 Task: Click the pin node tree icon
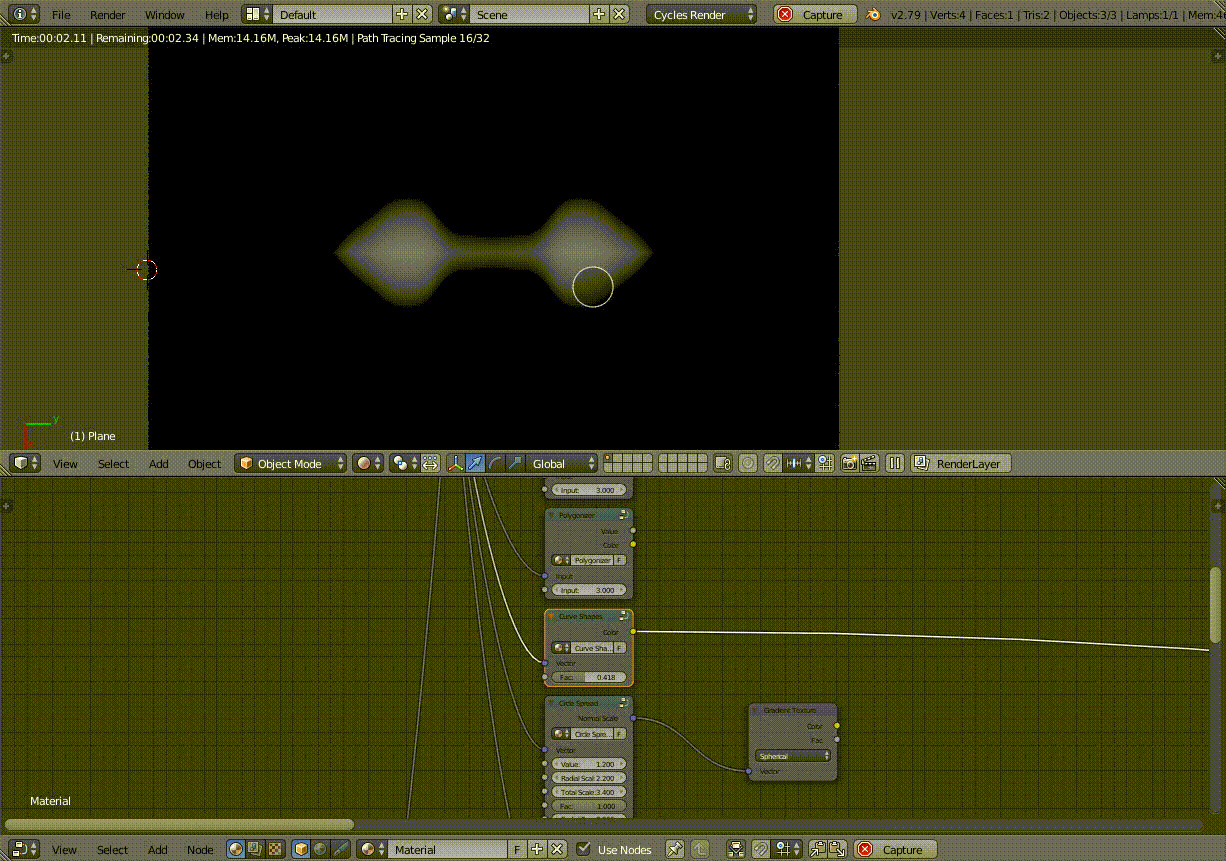(x=675, y=849)
